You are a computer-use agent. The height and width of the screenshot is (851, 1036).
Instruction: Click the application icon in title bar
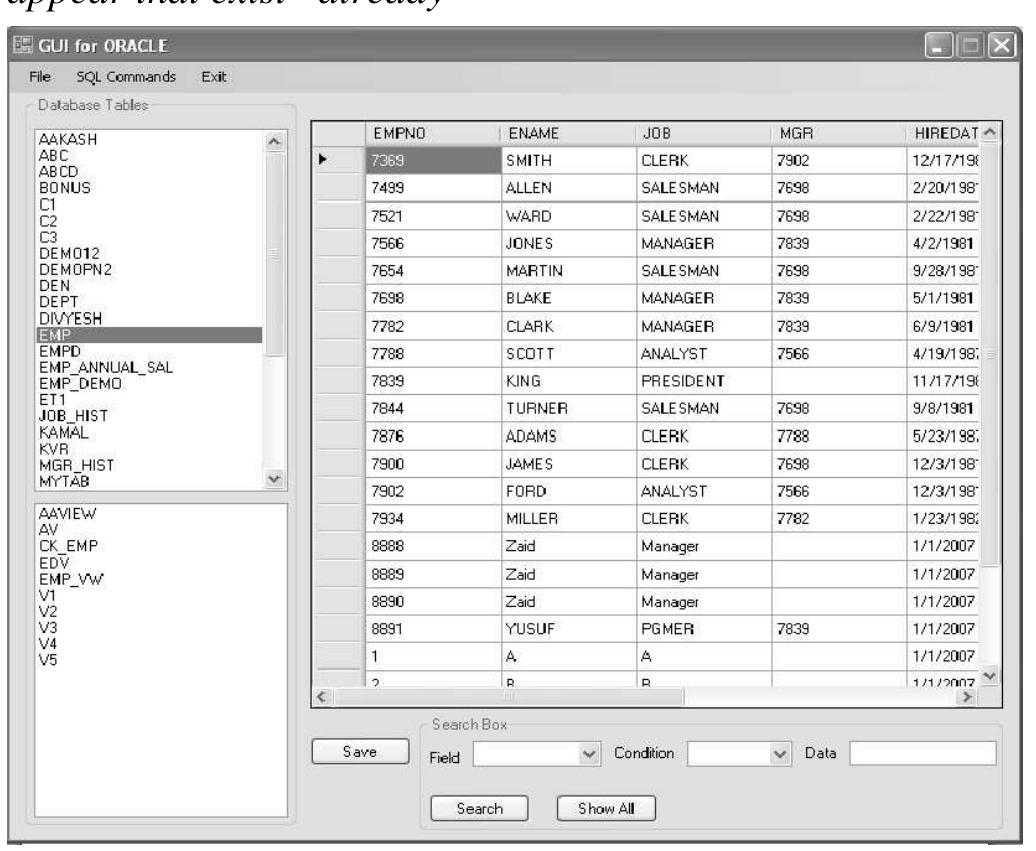pos(22,45)
